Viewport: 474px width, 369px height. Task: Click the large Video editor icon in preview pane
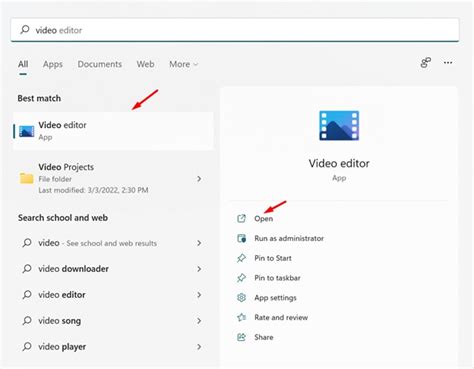point(339,126)
